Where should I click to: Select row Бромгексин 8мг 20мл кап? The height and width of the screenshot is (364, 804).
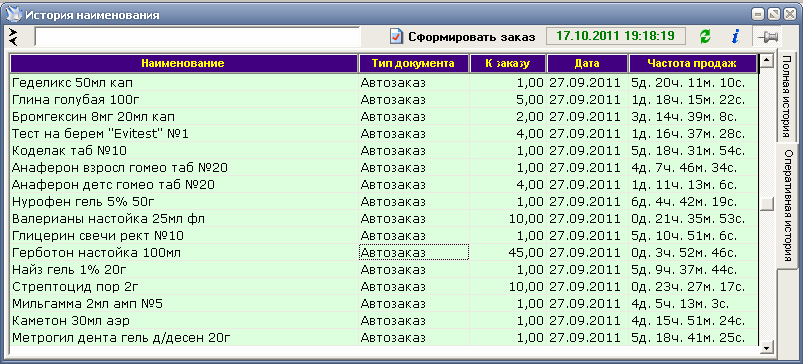(384, 116)
